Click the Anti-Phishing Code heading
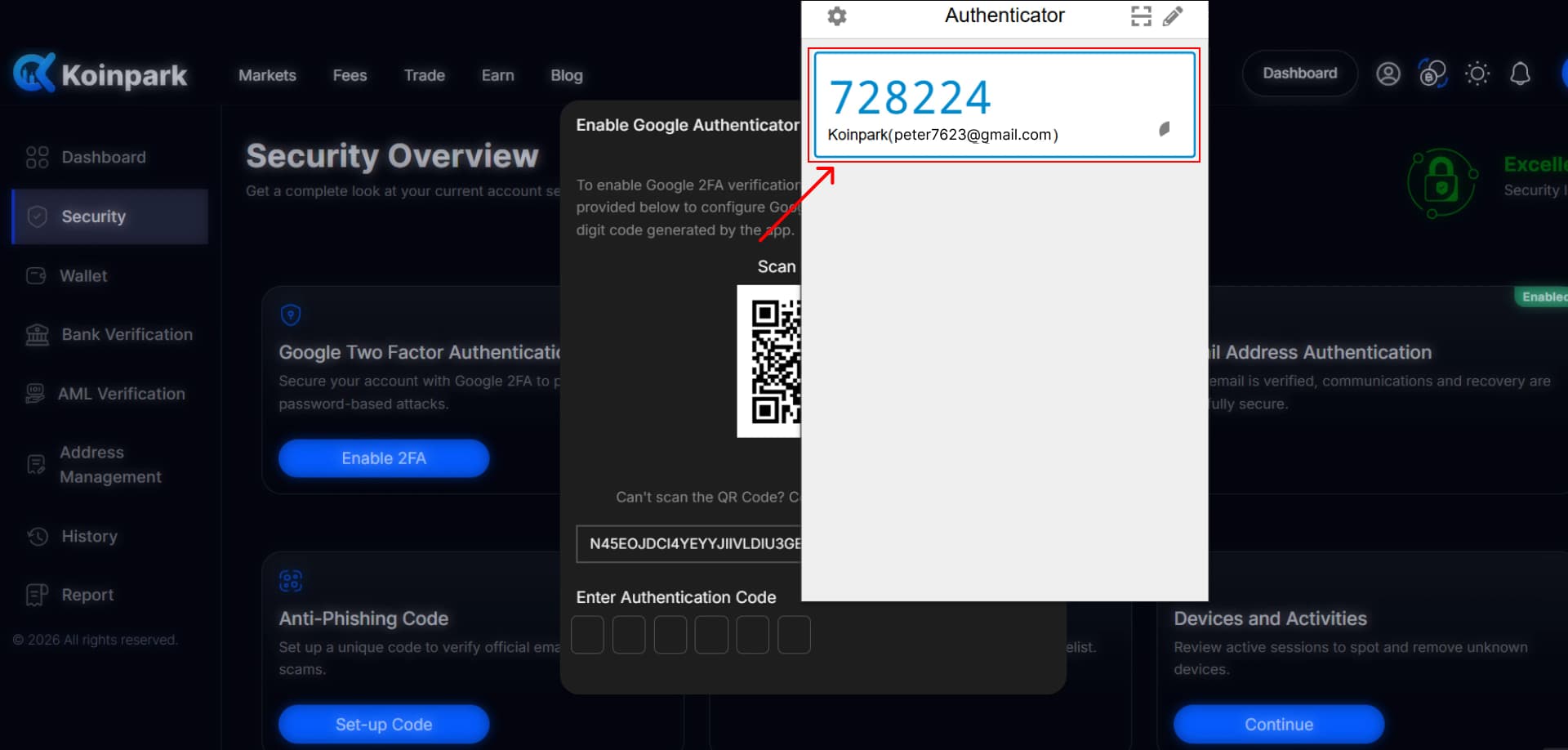The image size is (1568, 750). (x=363, y=618)
